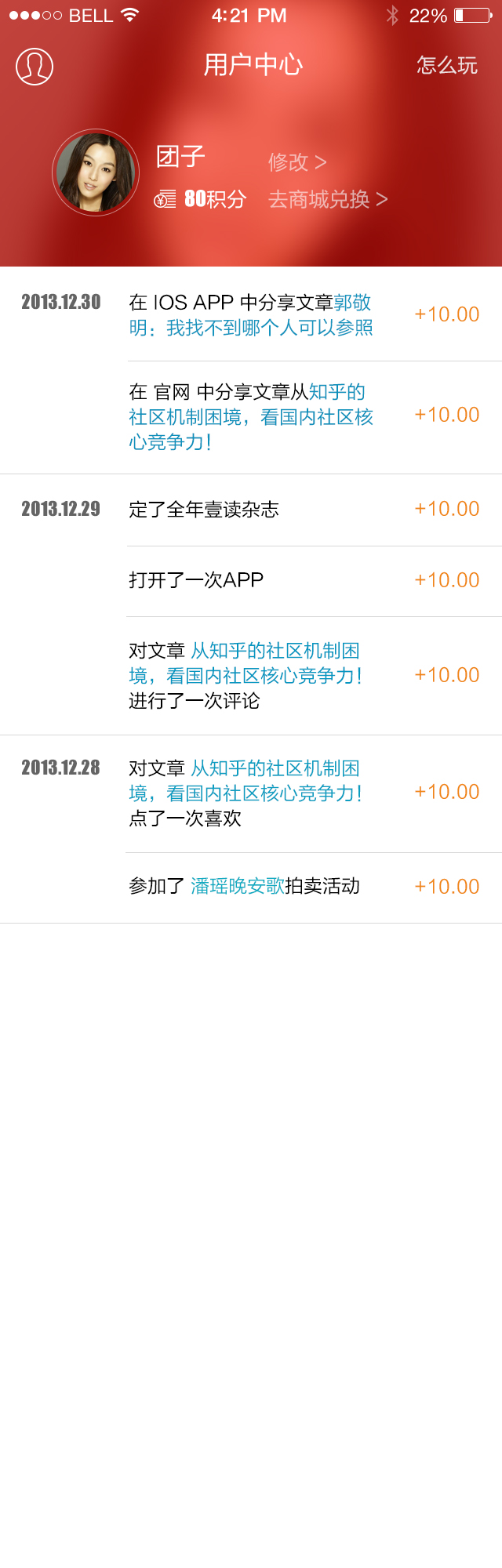Image resolution: width=502 pixels, height=1568 pixels.
Task: Open shared article link under 官网 entry
Action: tap(251, 417)
